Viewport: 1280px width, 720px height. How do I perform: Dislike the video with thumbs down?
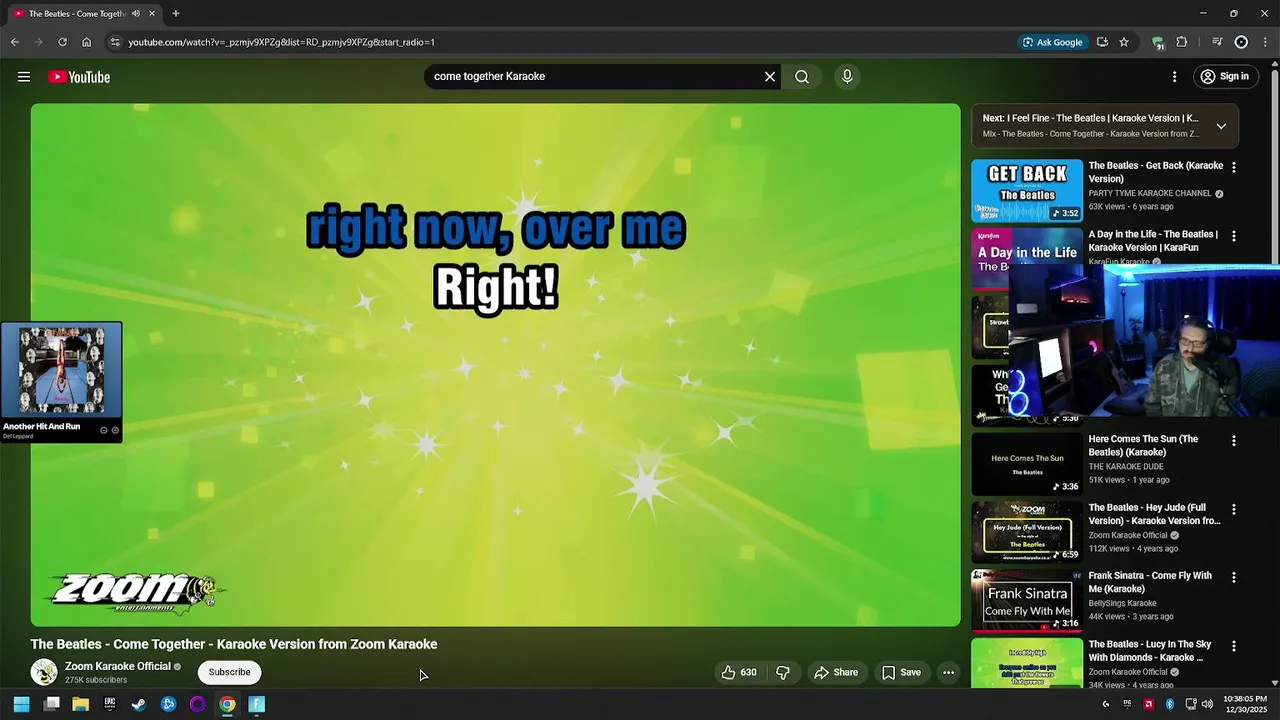coord(783,672)
